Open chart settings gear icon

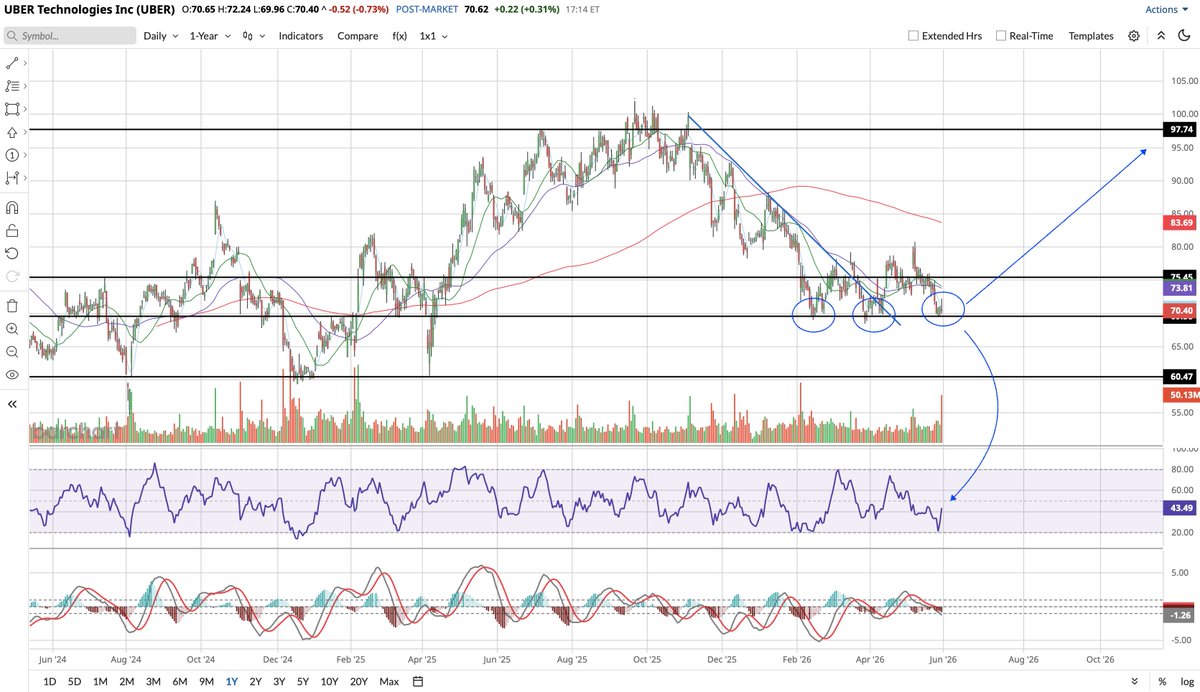tap(1134, 35)
